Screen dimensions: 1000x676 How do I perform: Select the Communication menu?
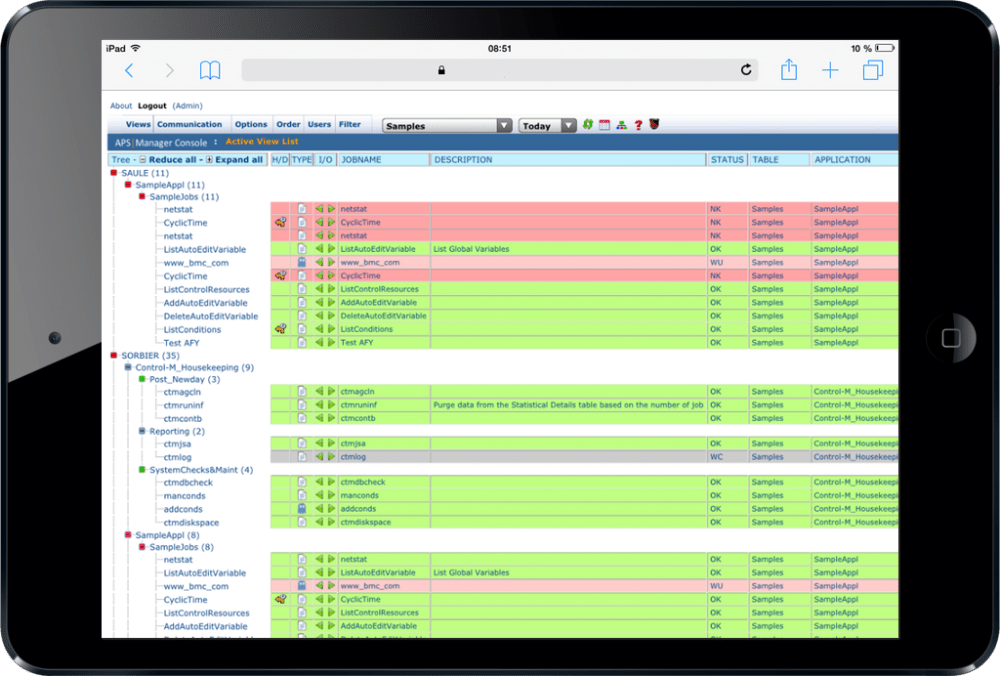190,124
